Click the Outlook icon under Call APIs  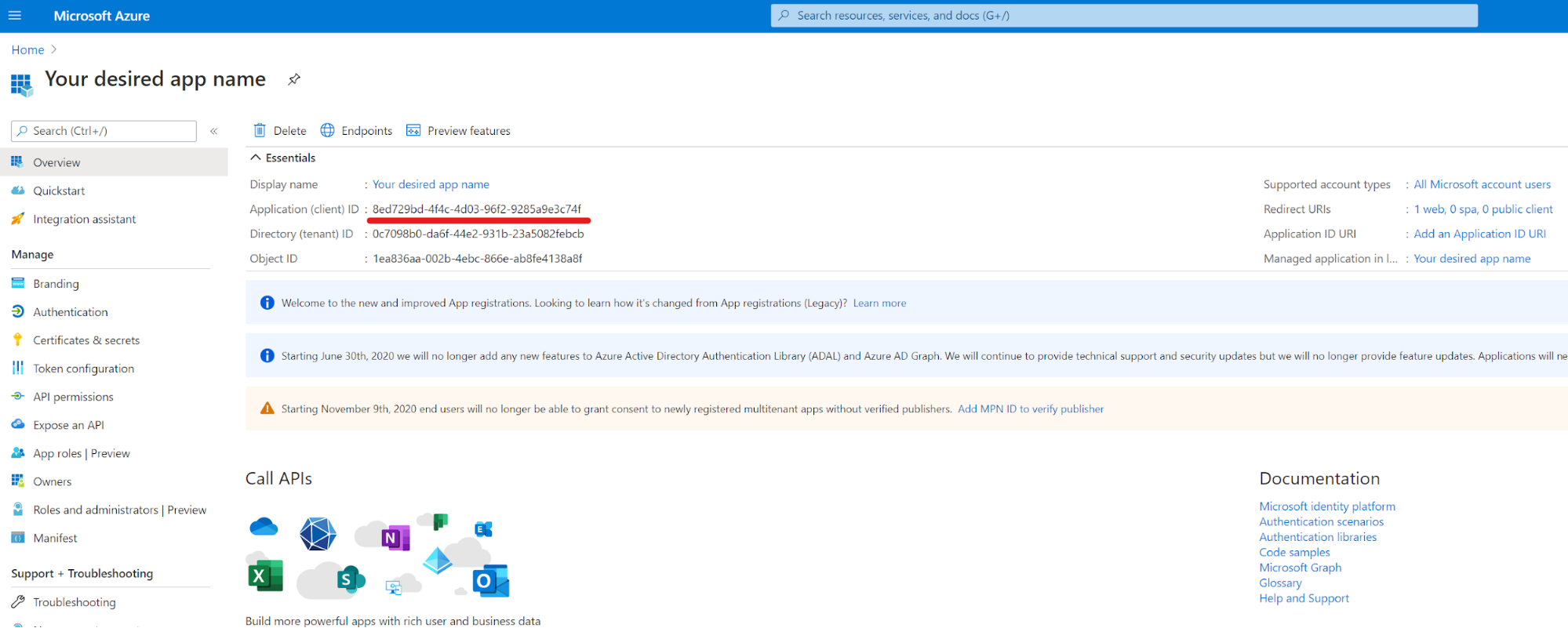point(490,581)
